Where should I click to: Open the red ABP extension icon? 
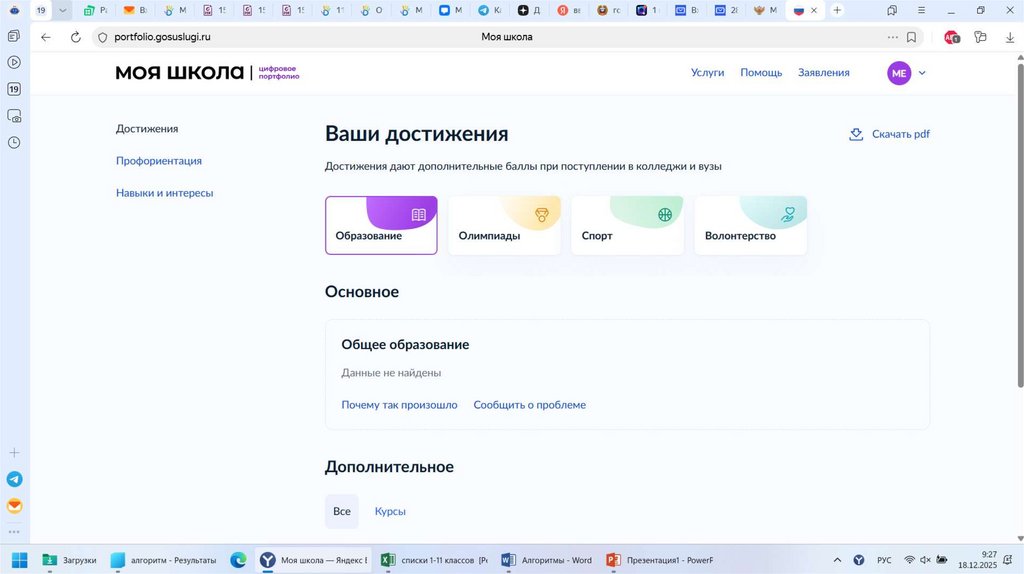tap(952, 37)
